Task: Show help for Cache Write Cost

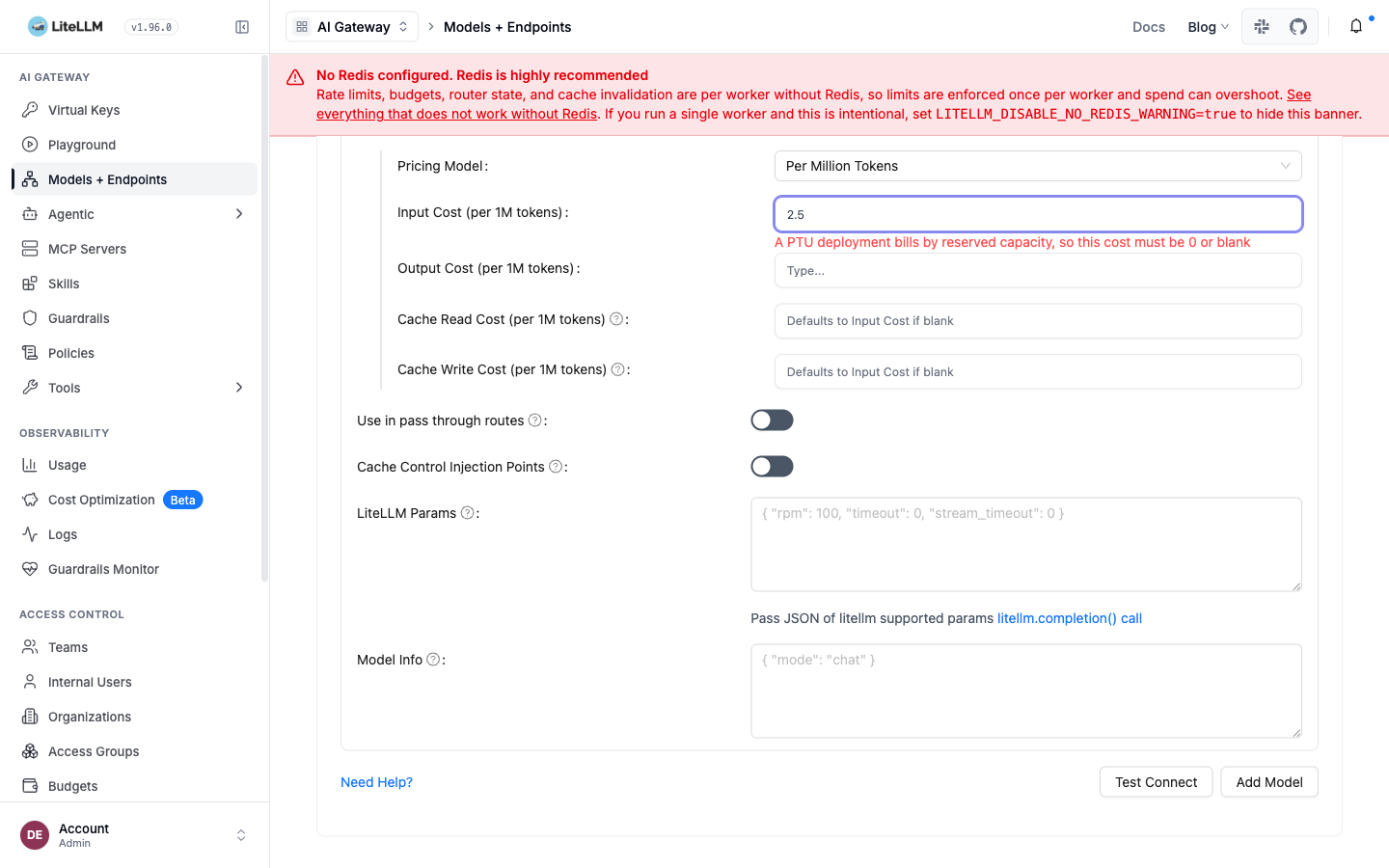Action: pyautogui.click(x=618, y=369)
